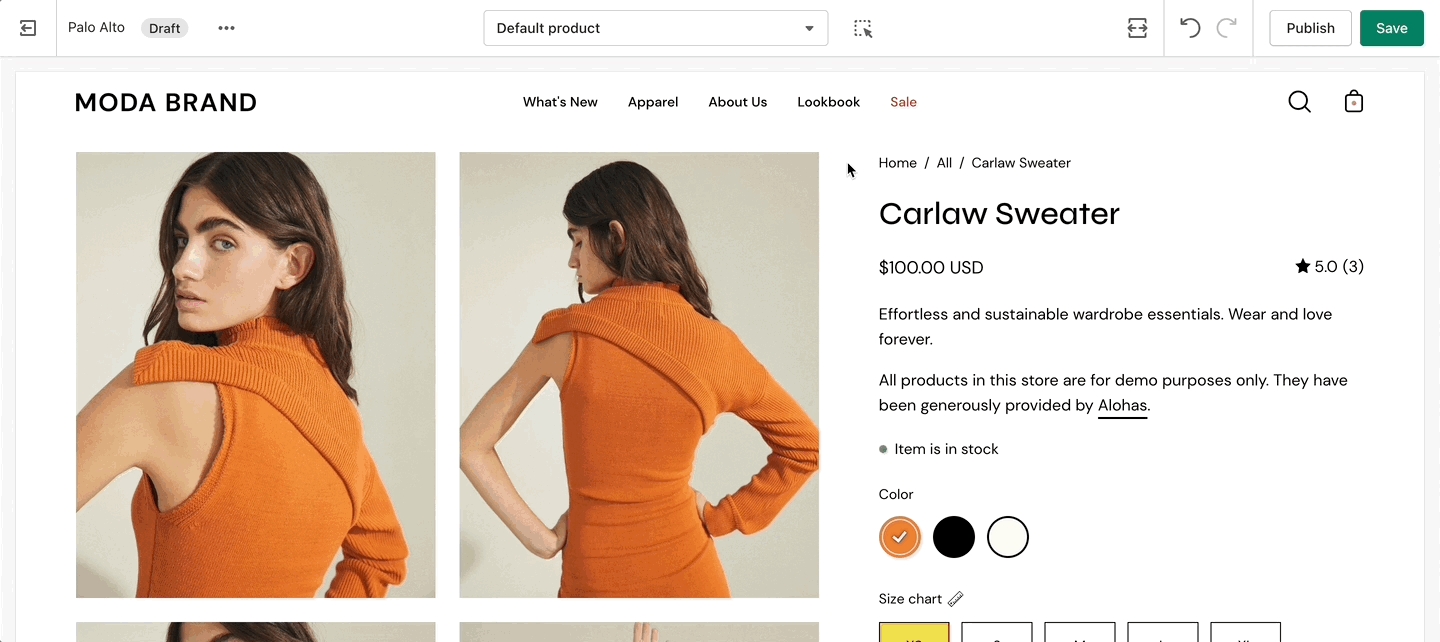Screen dimensions: 1440x642
Task: Select the XS size option
Action: pyautogui.click(x=914, y=633)
